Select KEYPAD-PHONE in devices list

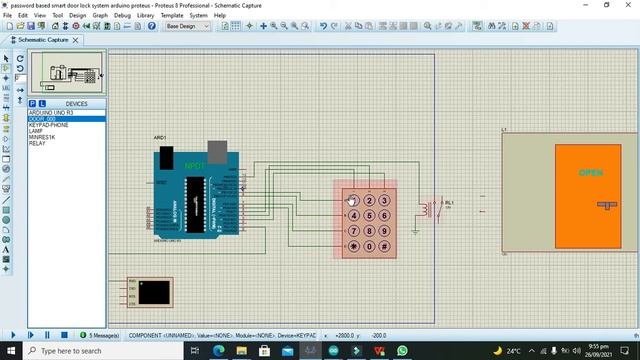pos(67,125)
